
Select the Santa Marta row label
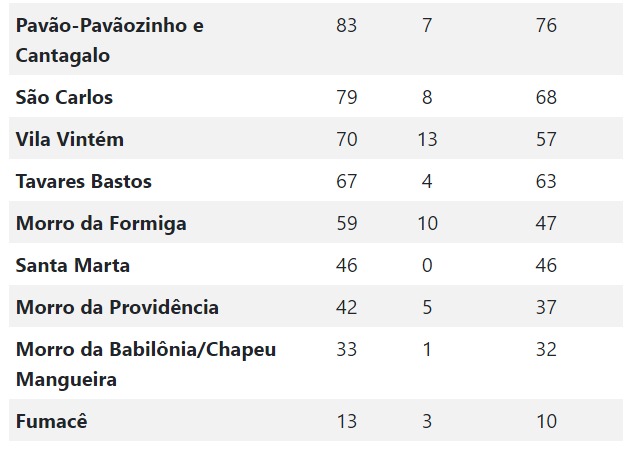tap(73, 266)
